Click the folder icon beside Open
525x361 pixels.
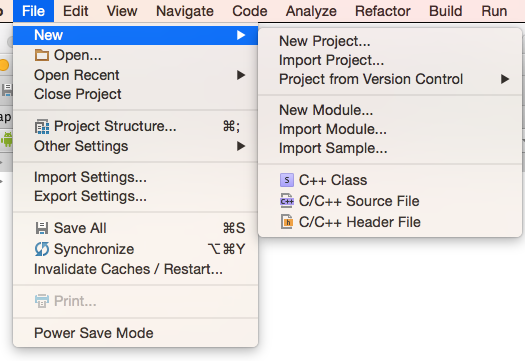click(42, 55)
